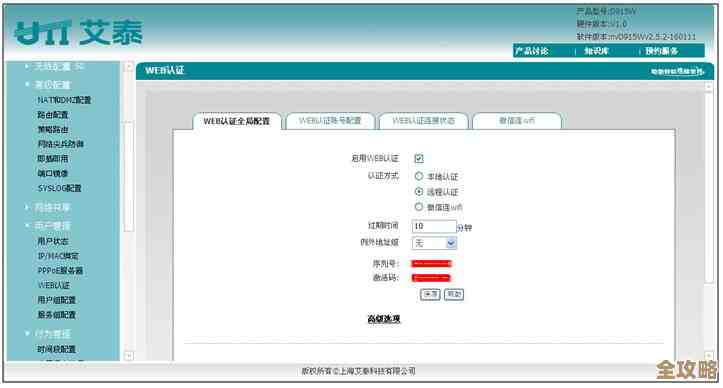Click the UTT 艾泰 logo
The width and height of the screenshot is (723, 388).
(79, 33)
